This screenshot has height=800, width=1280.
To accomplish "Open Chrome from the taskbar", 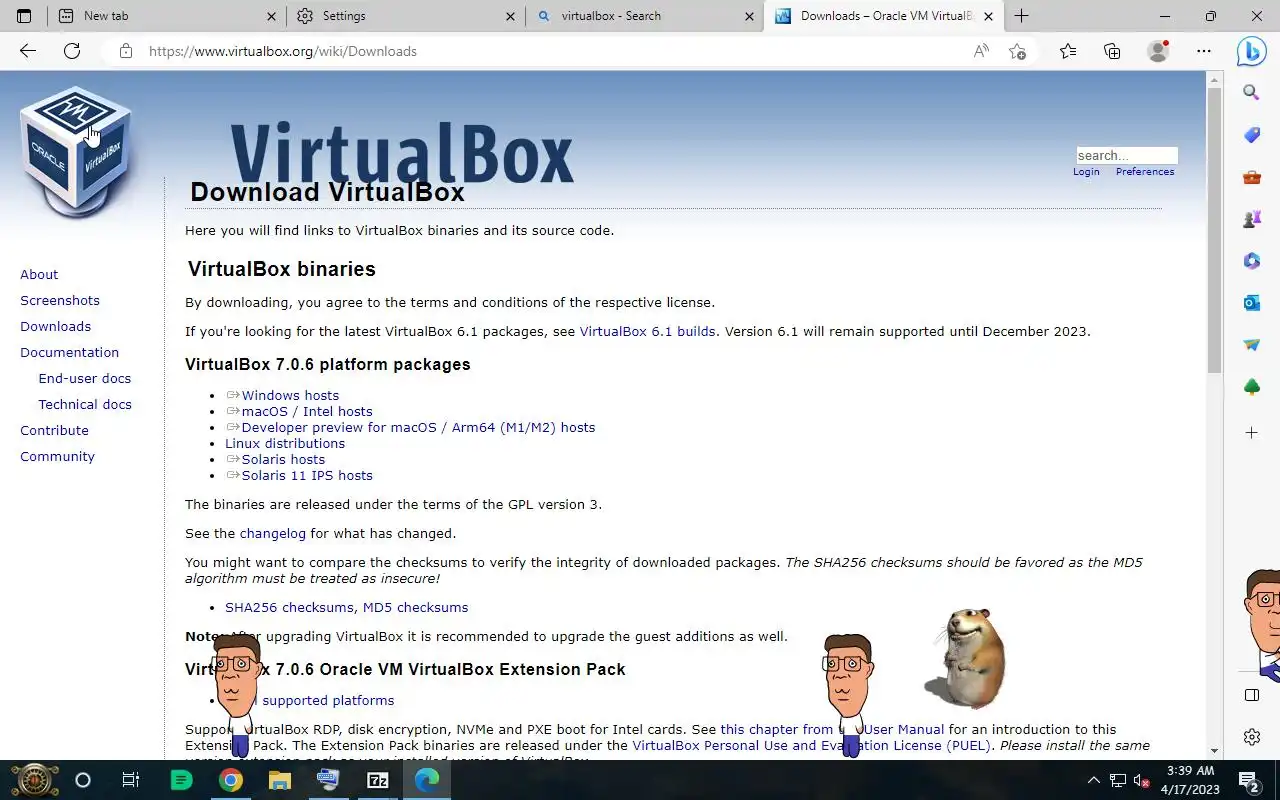I will coord(231,780).
